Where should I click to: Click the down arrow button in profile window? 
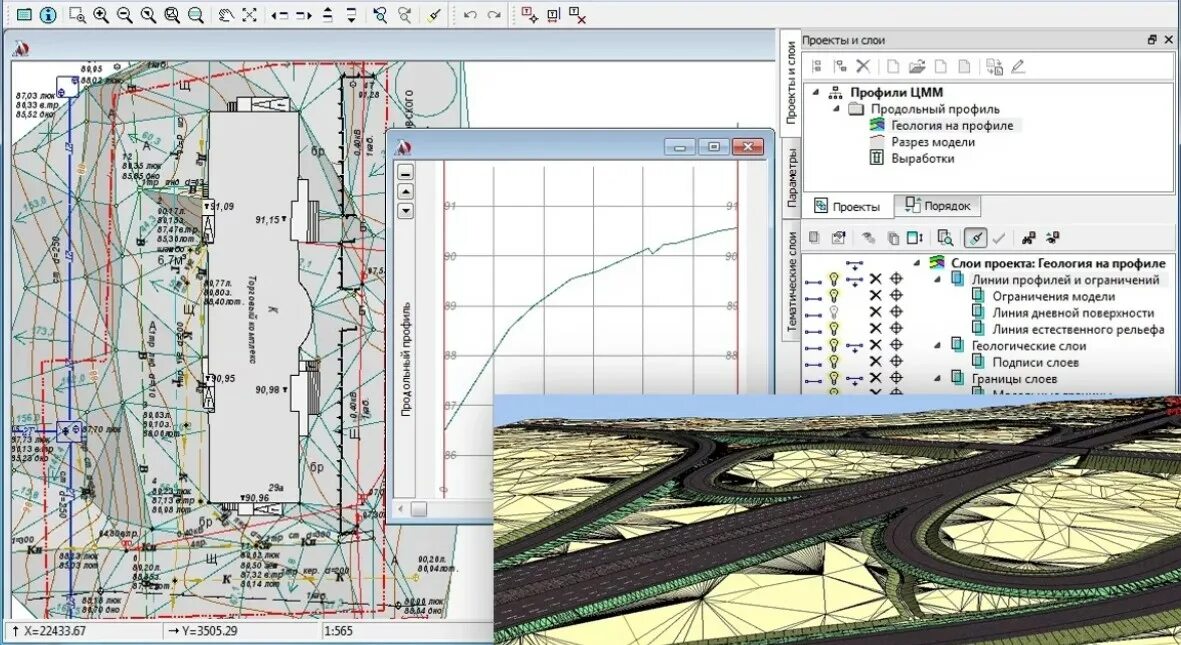click(405, 210)
